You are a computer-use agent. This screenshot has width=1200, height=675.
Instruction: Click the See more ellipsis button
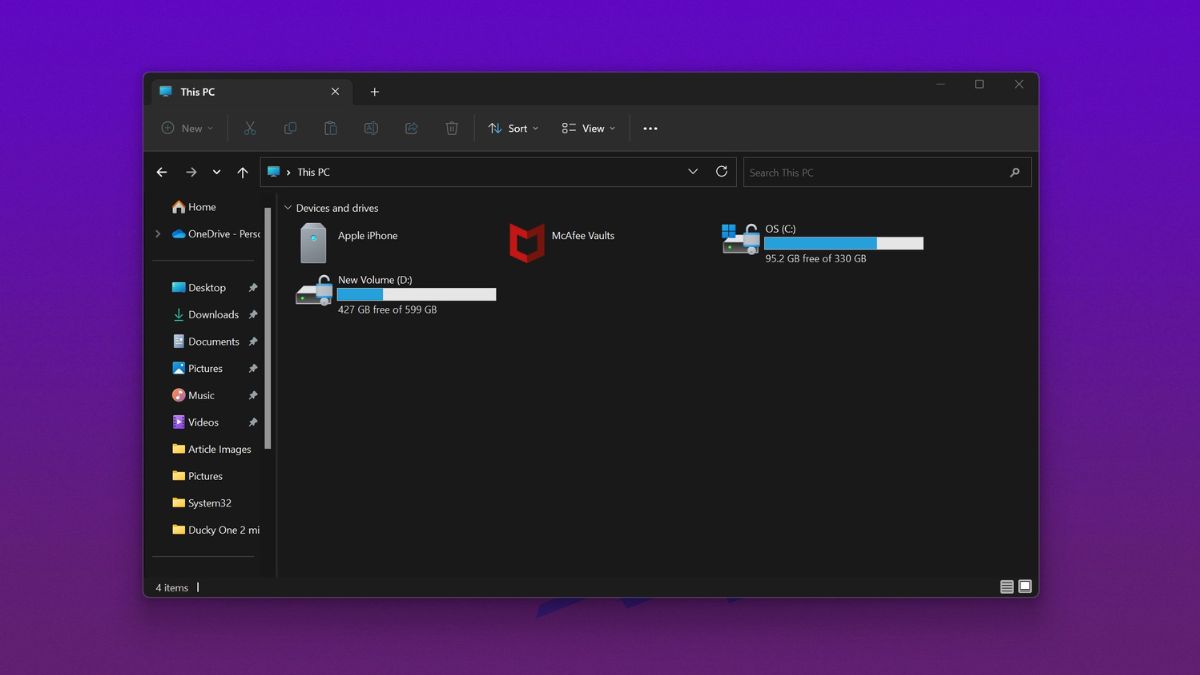pyautogui.click(x=650, y=128)
